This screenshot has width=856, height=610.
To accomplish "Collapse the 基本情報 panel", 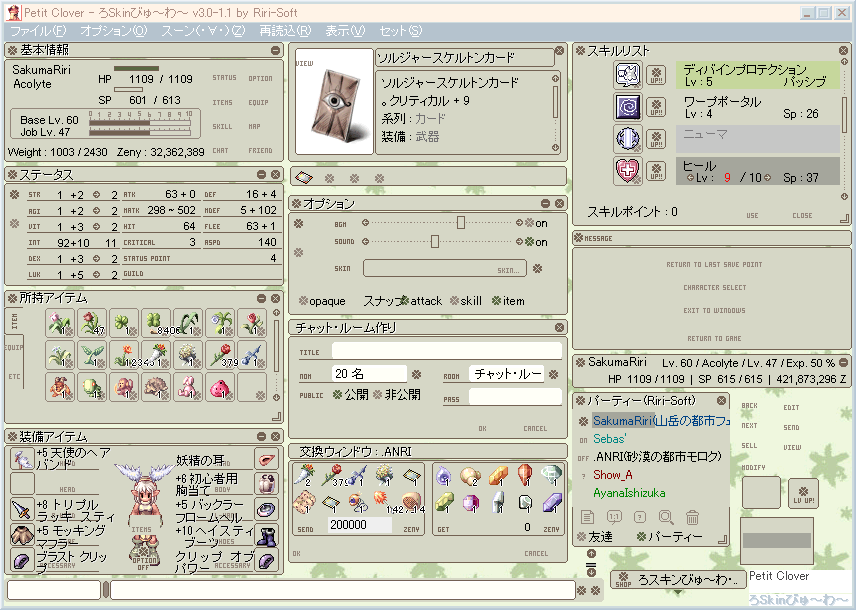I will click(x=275, y=50).
